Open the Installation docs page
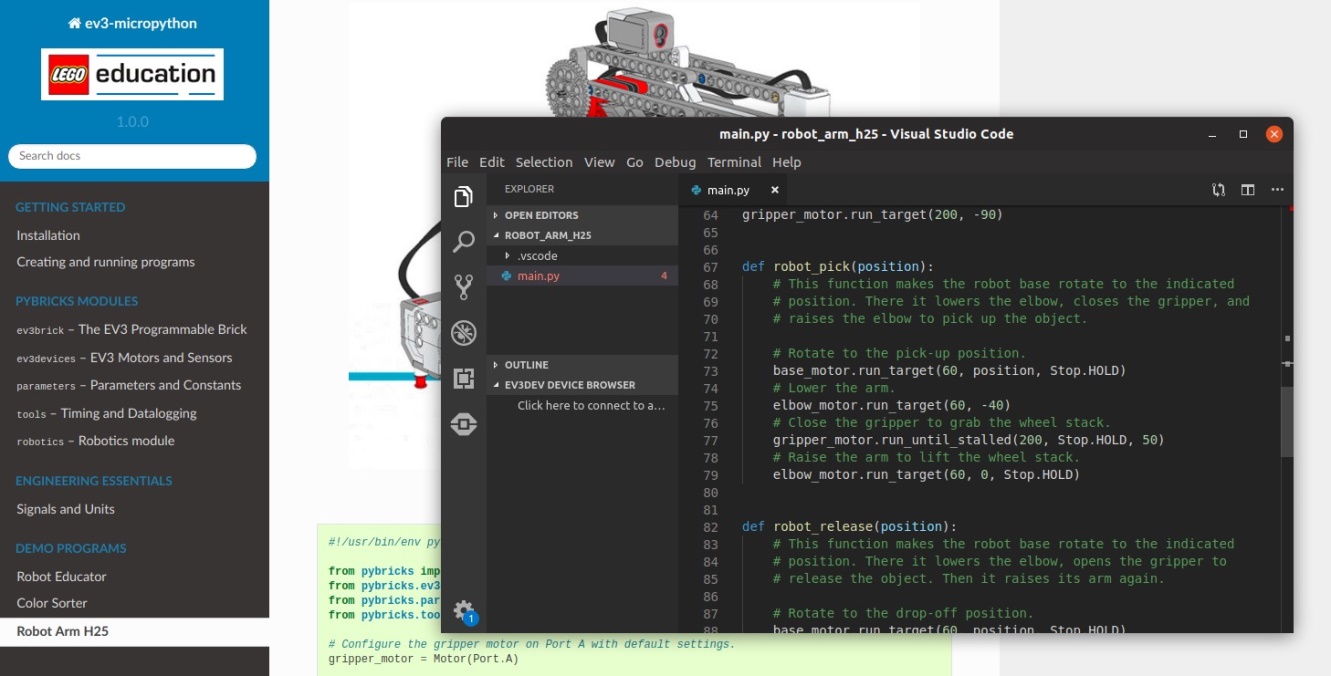Screen dimensions: 1331x676 tap(48, 235)
